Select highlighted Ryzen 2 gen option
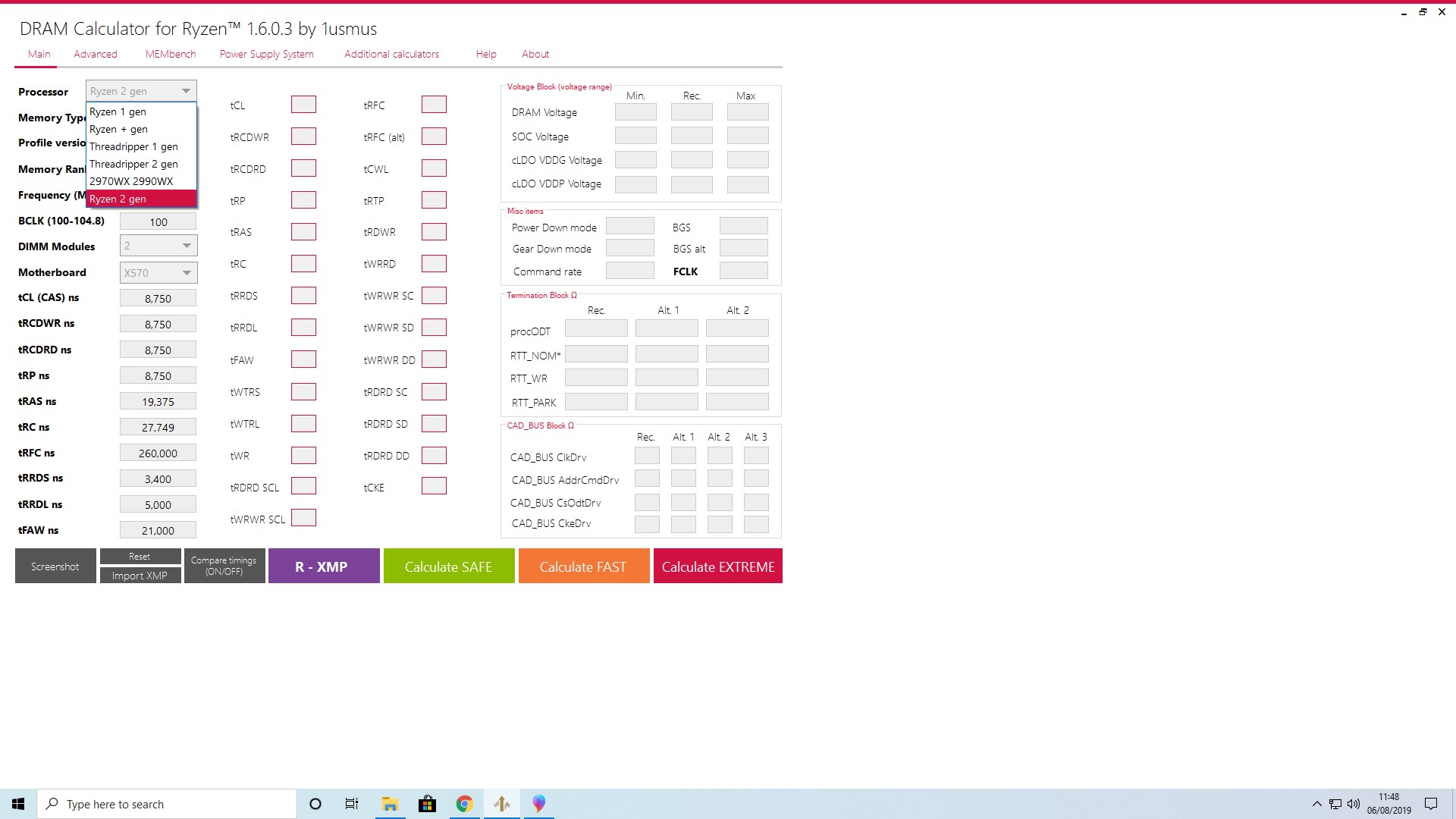 141,199
